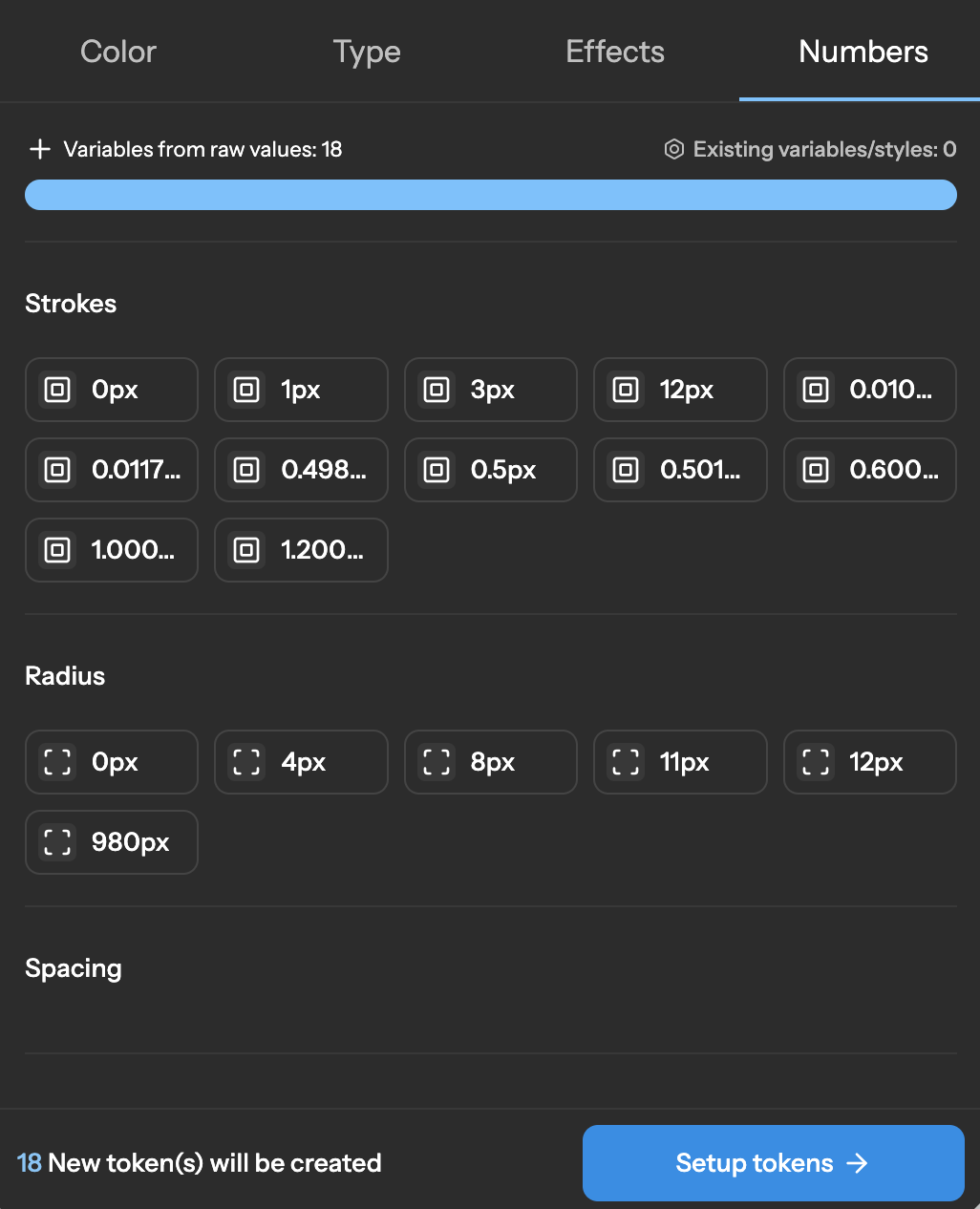Select the 1.200... stroke value chip
Image resolution: width=980 pixels, height=1209 pixels.
click(x=301, y=550)
